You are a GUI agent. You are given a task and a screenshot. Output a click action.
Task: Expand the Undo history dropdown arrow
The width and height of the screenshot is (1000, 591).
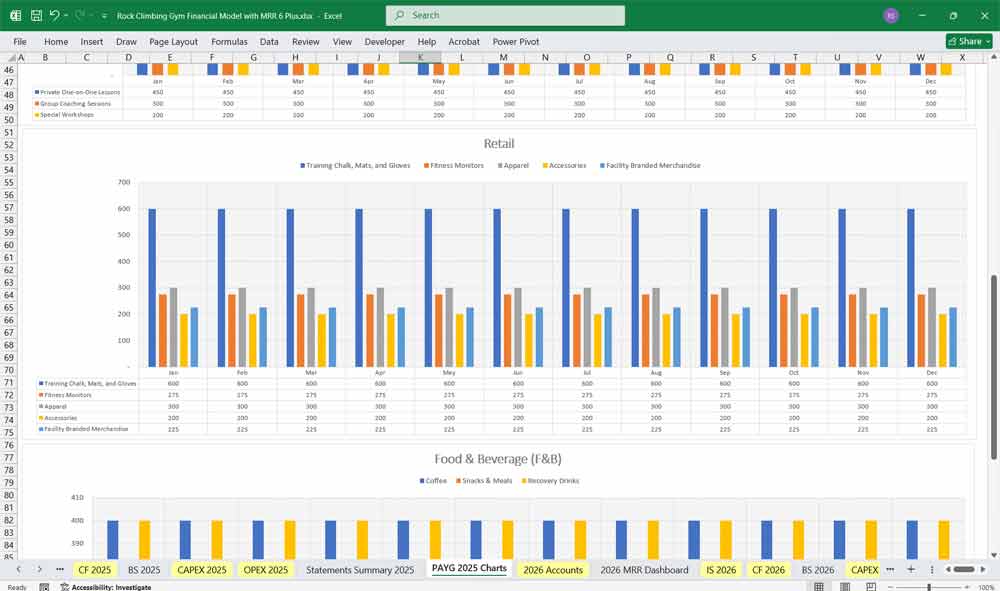click(x=66, y=16)
